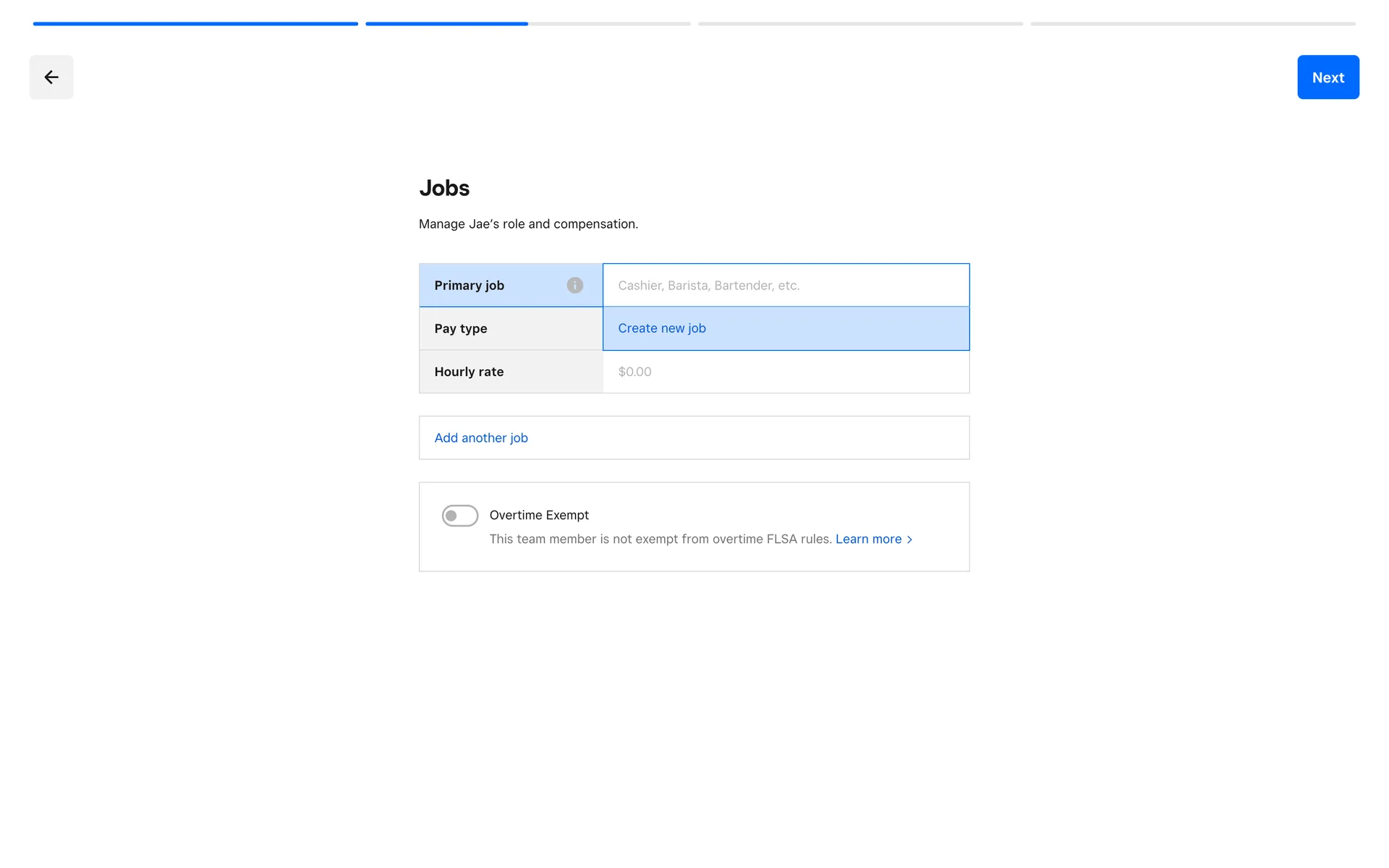Viewport: 1389px width, 868px height.
Task: Click the third progress step bar
Action: click(860, 24)
